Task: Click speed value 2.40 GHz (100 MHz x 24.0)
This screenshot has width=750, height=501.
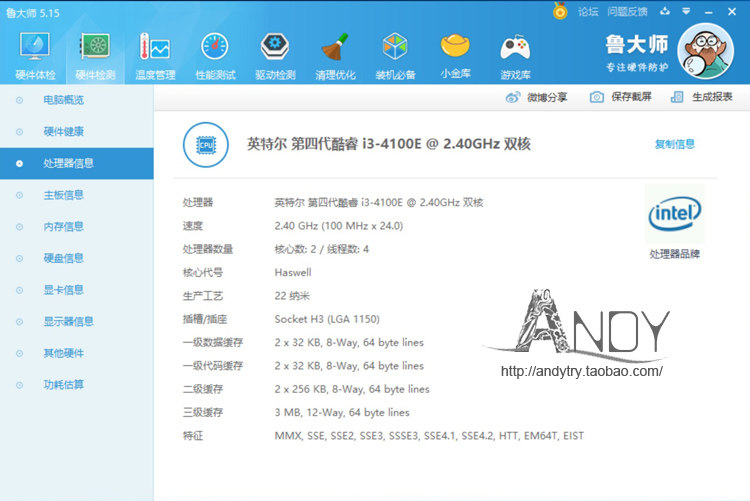Action: (x=339, y=226)
